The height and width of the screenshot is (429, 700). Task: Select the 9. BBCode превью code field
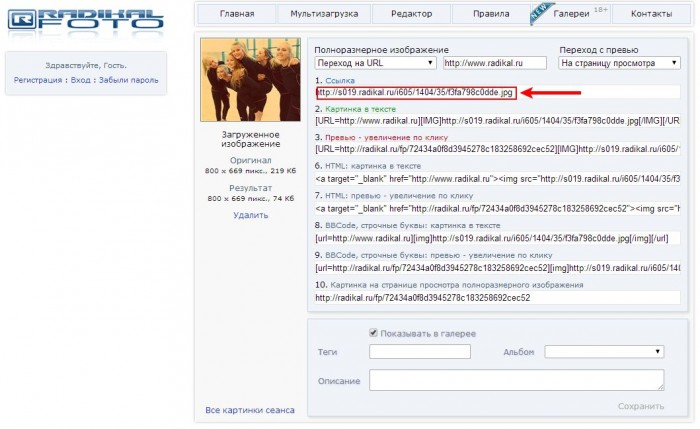(497, 268)
